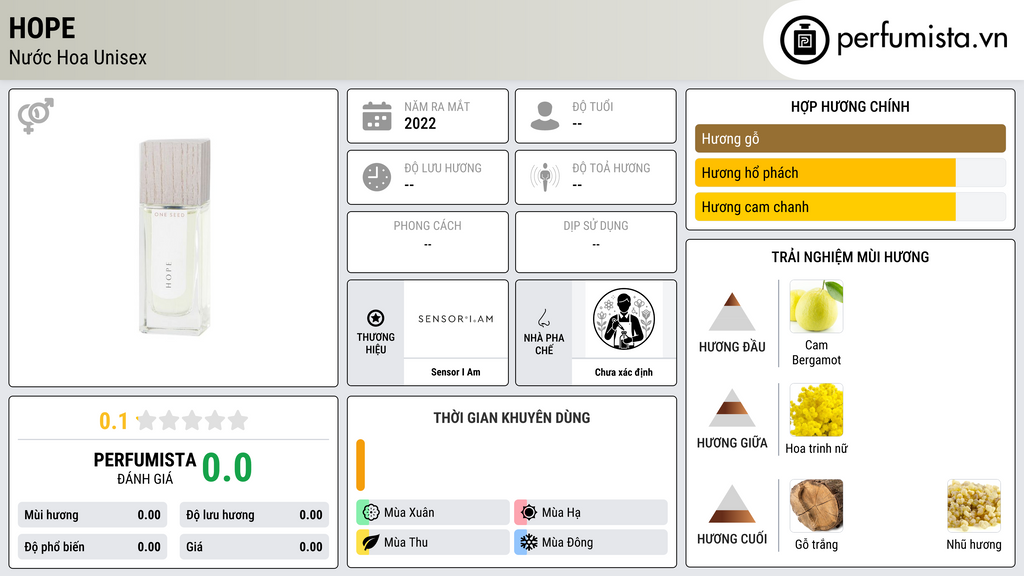Click the nose icon above Nhà Pha Chế
This screenshot has width=1024, height=576.
click(x=543, y=318)
